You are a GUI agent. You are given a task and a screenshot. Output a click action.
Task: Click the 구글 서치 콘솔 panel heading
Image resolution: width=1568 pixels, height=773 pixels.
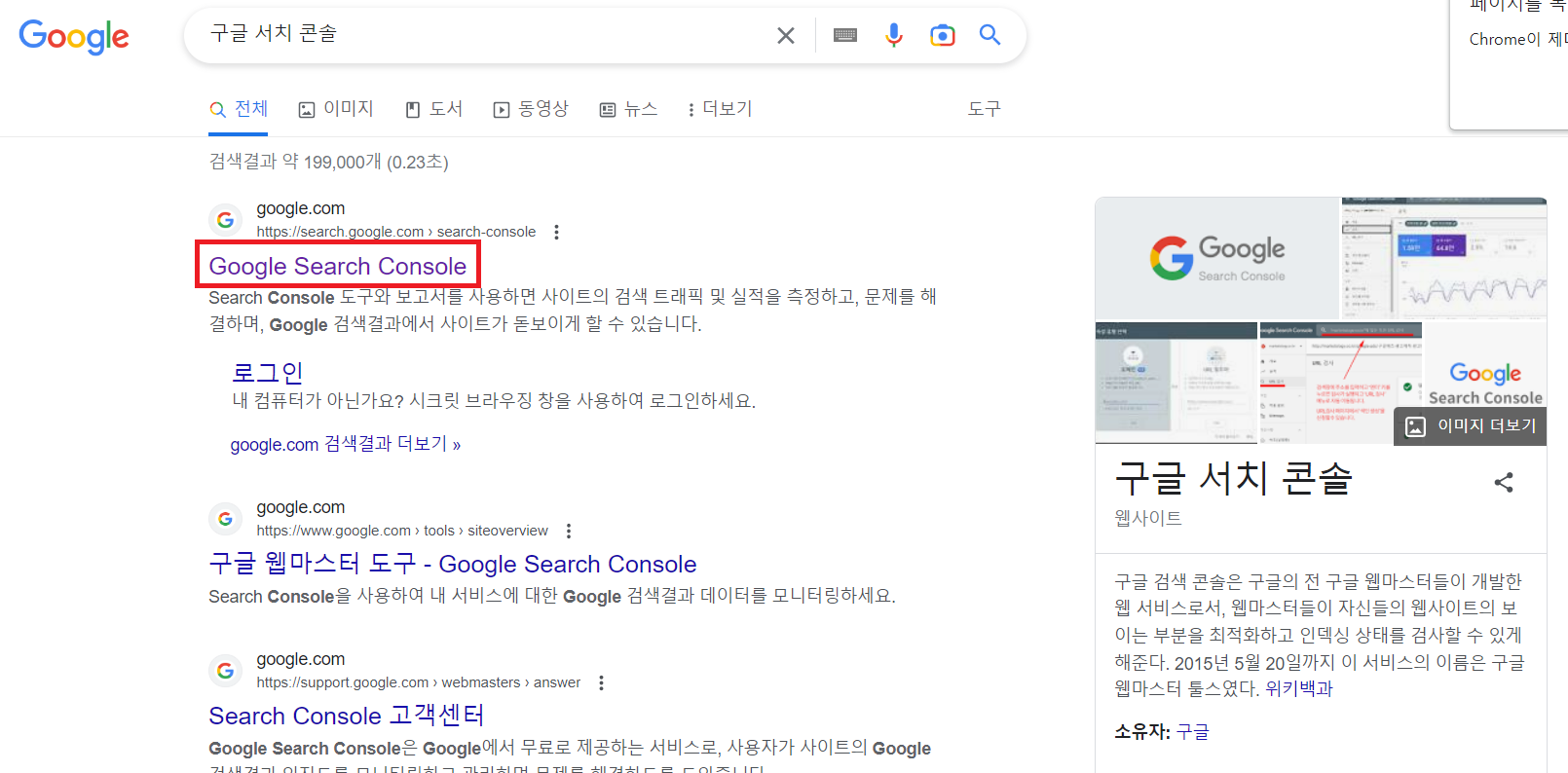pyautogui.click(x=1234, y=478)
